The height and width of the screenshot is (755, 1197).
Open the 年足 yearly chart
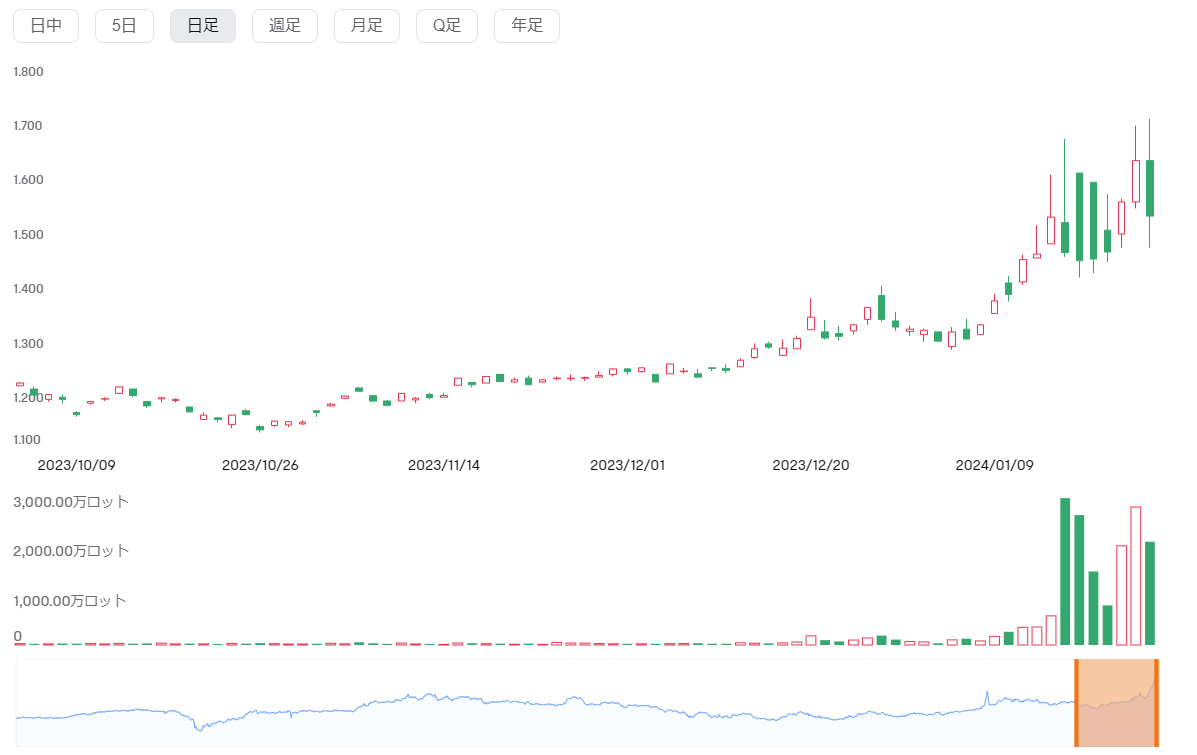[527, 26]
